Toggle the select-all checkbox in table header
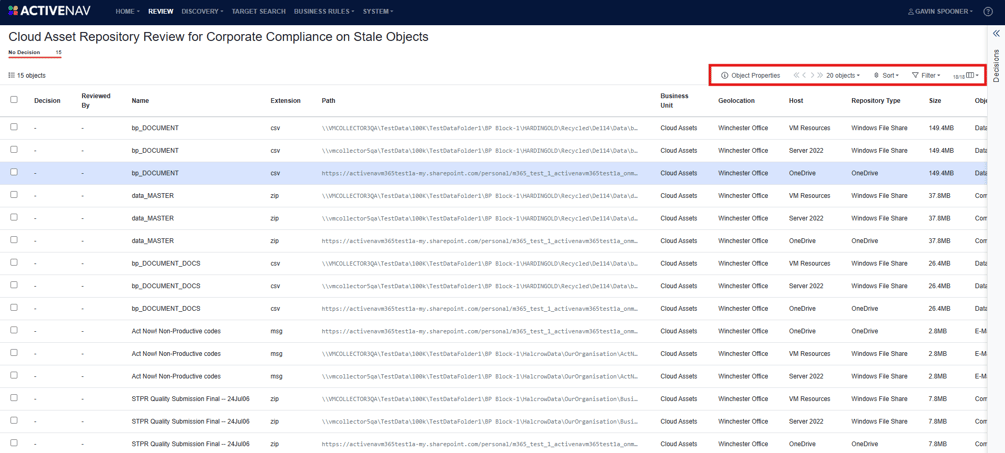This screenshot has height=453, width=1005. [x=14, y=100]
